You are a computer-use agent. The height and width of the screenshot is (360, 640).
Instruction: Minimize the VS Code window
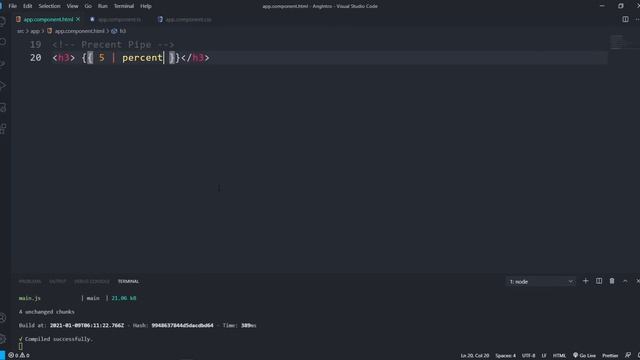click(x=602, y=6)
